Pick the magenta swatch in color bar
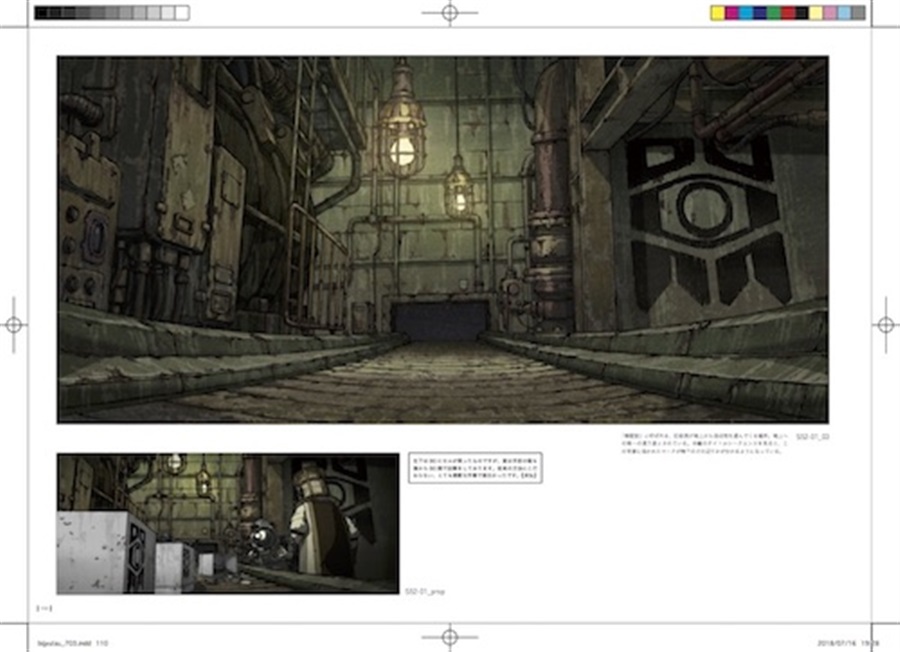This screenshot has width=900, height=652. point(732,13)
